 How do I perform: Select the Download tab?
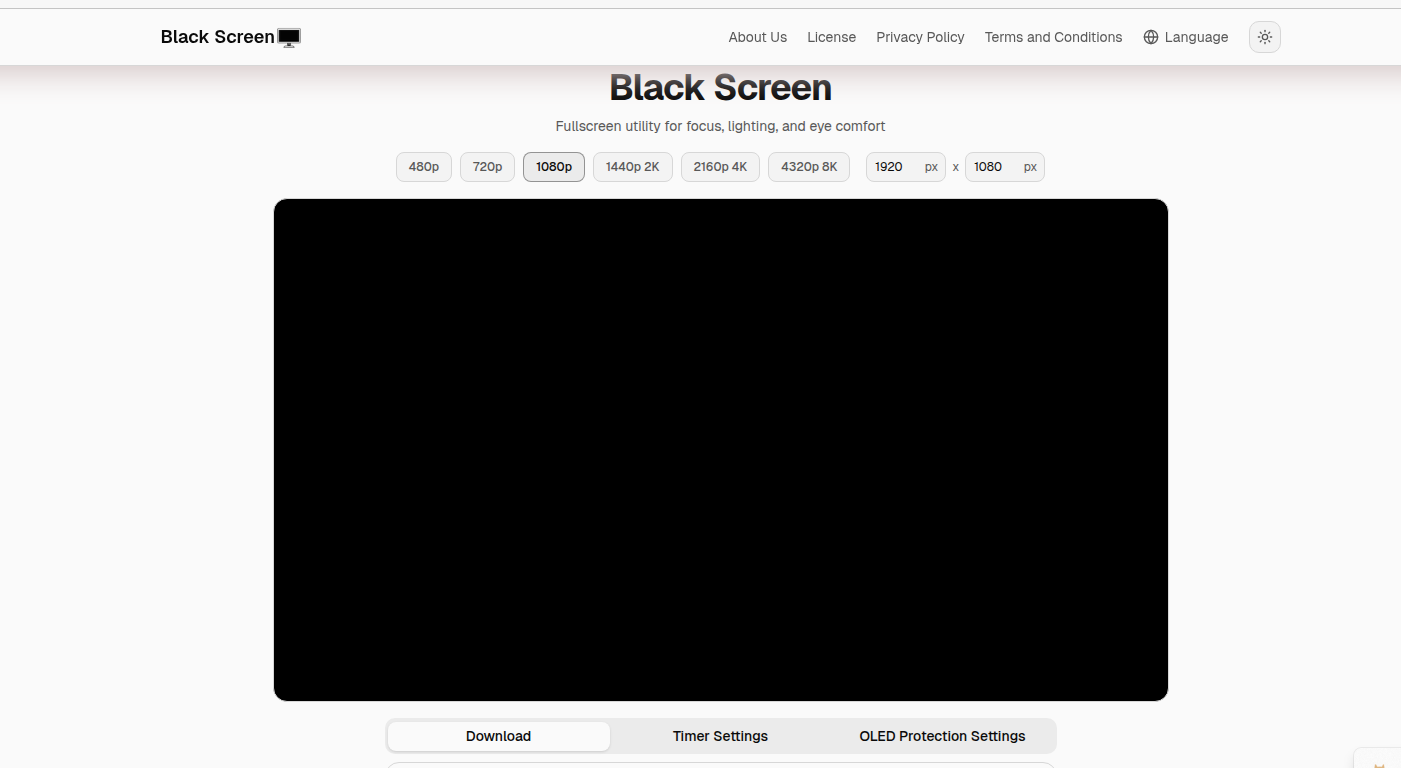pos(498,736)
